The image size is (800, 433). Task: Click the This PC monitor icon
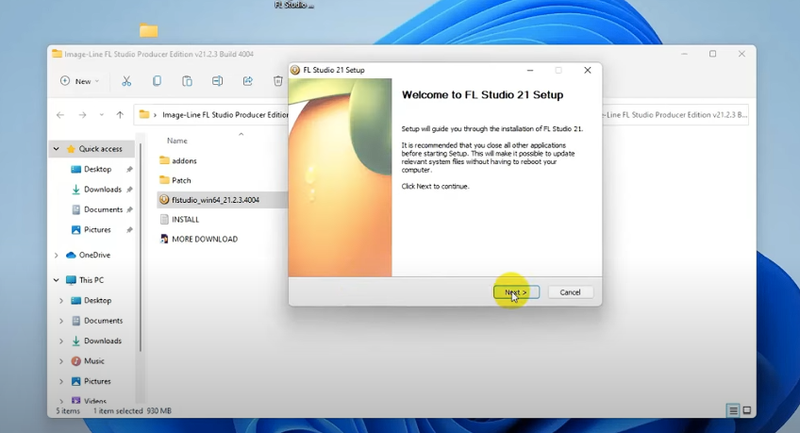pyautogui.click(x=71, y=280)
